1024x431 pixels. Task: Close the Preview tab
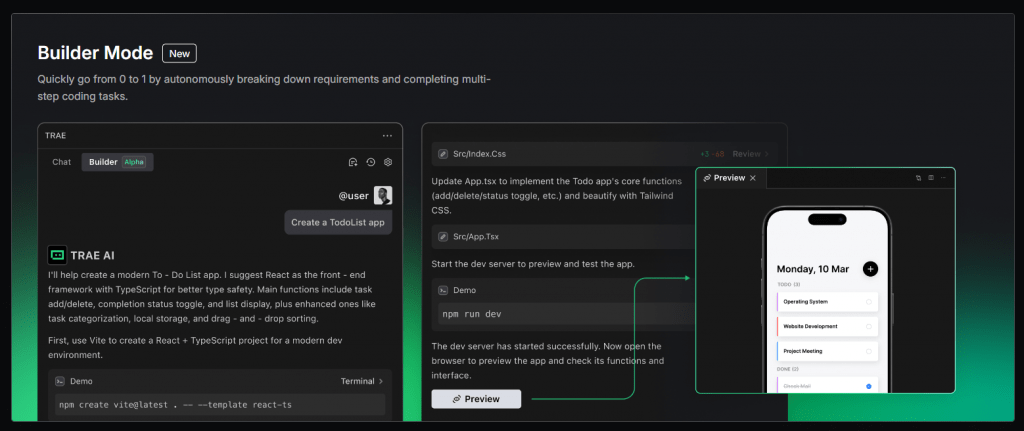pyautogui.click(x=752, y=178)
